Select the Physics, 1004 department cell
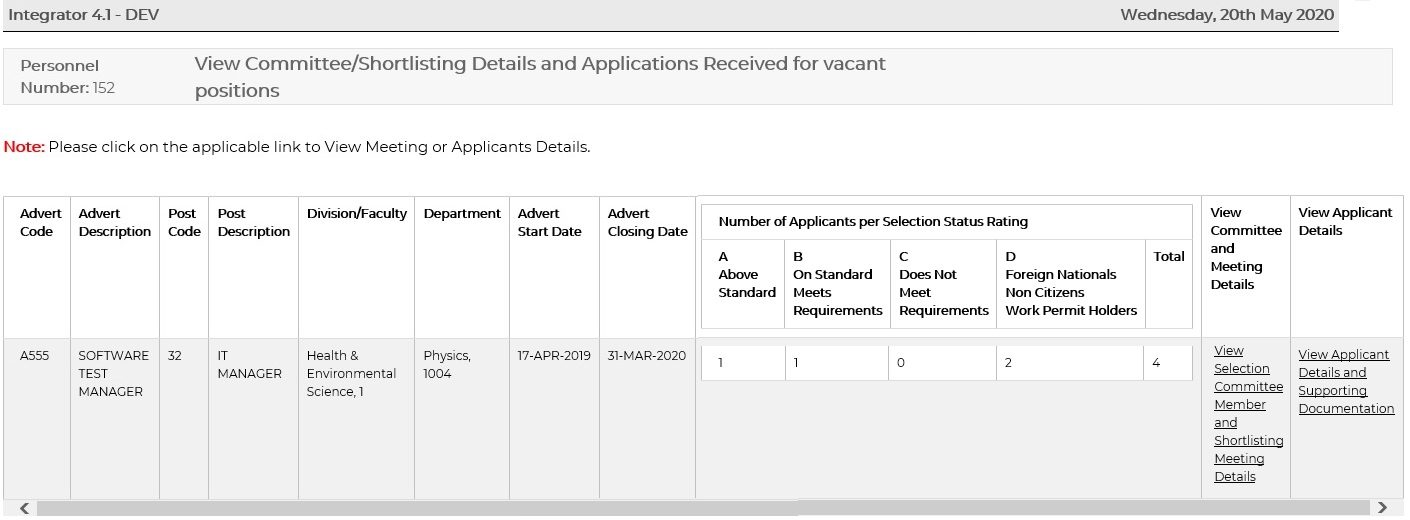 coord(447,364)
